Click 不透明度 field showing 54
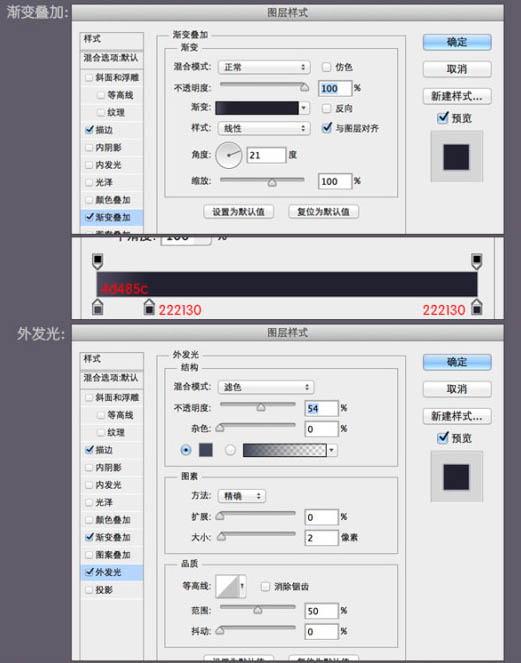 click(321, 408)
